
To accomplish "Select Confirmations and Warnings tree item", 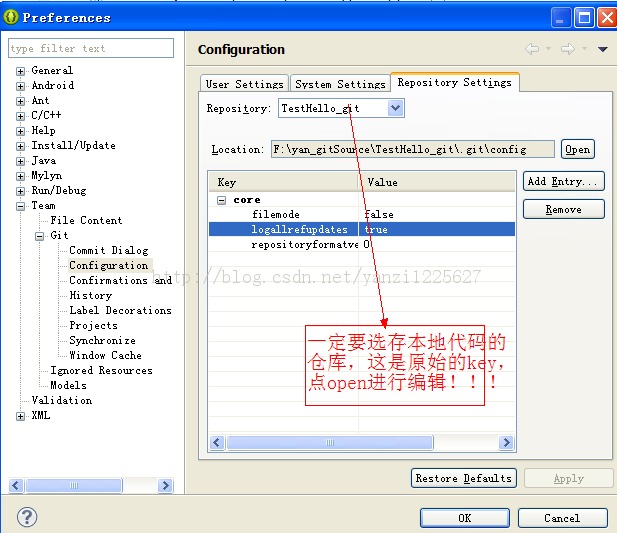I will [120, 280].
